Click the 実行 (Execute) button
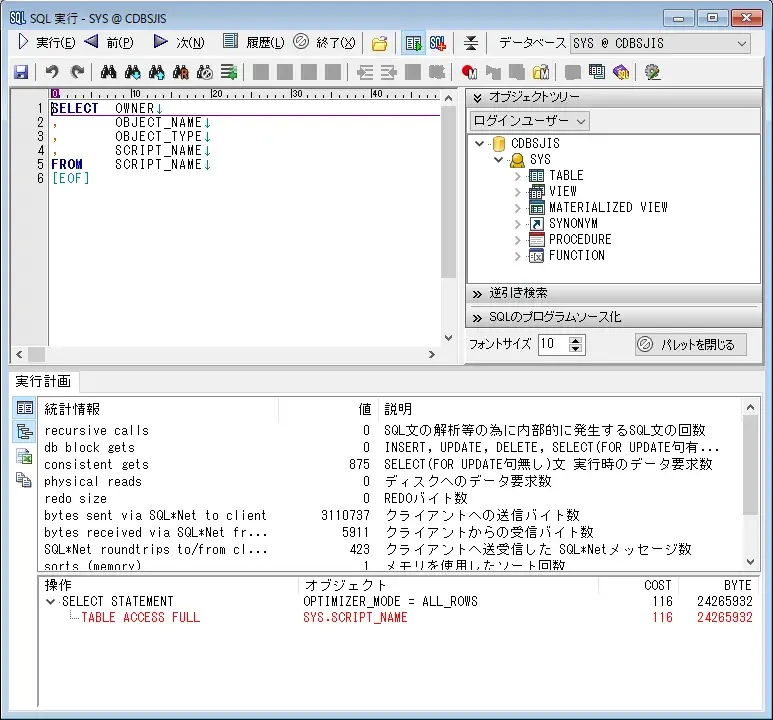773x720 pixels. 46,43
